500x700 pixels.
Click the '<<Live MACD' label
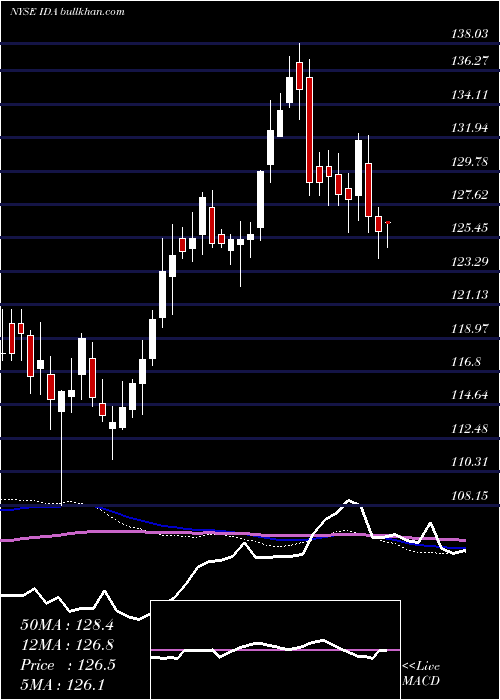[x=421, y=673]
